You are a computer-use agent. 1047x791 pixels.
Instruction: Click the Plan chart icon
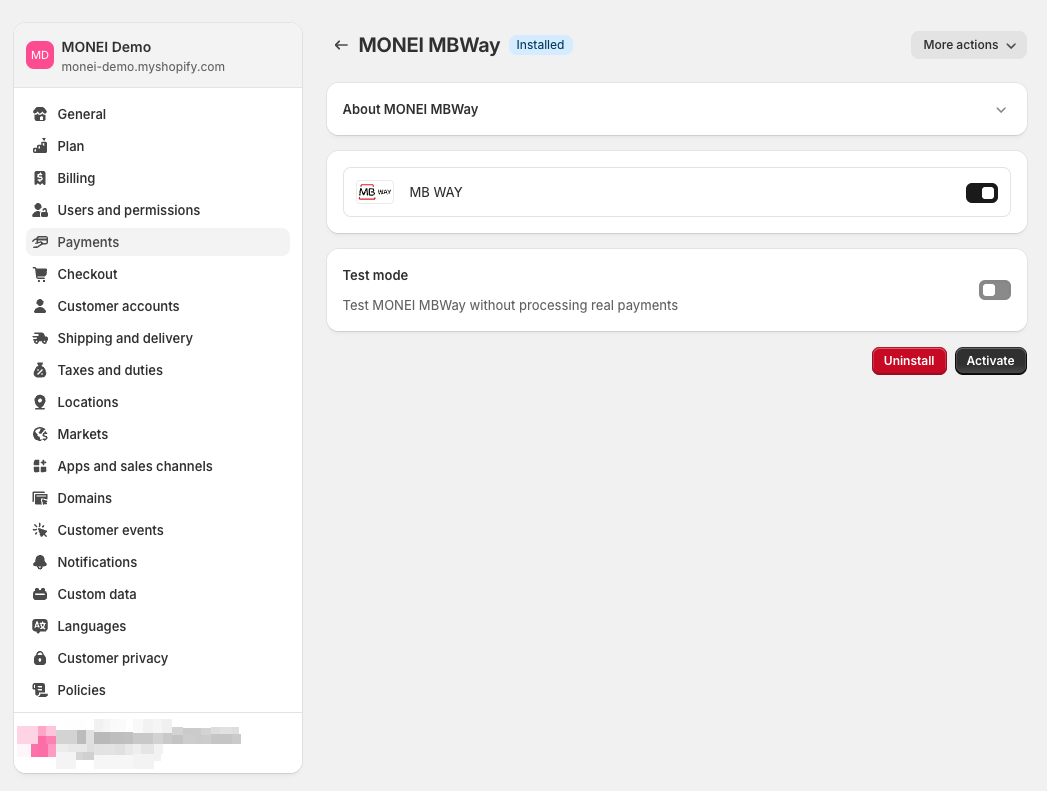[40, 146]
